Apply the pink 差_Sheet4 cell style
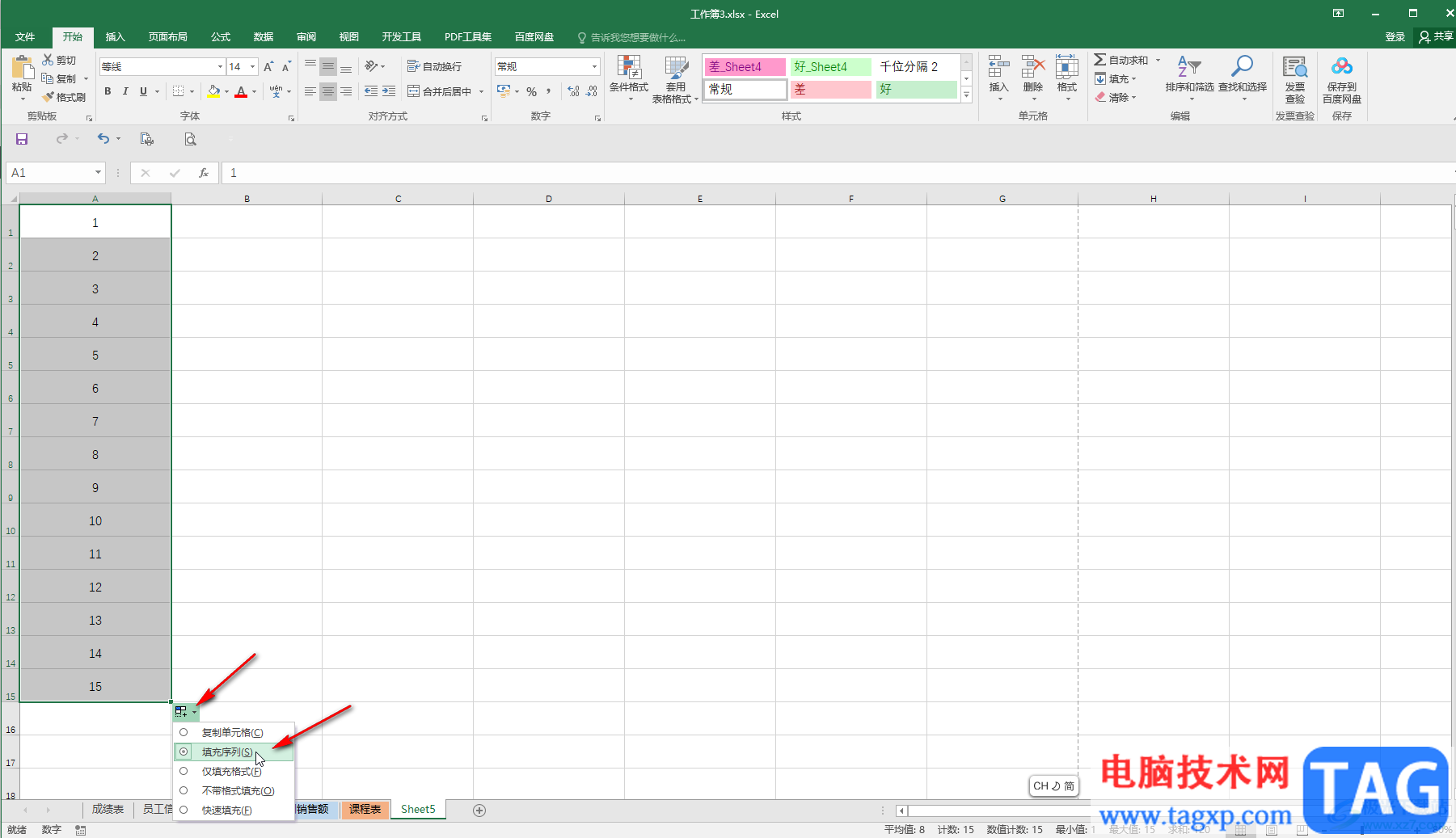The width and height of the screenshot is (1456, 838). (745, 67)
